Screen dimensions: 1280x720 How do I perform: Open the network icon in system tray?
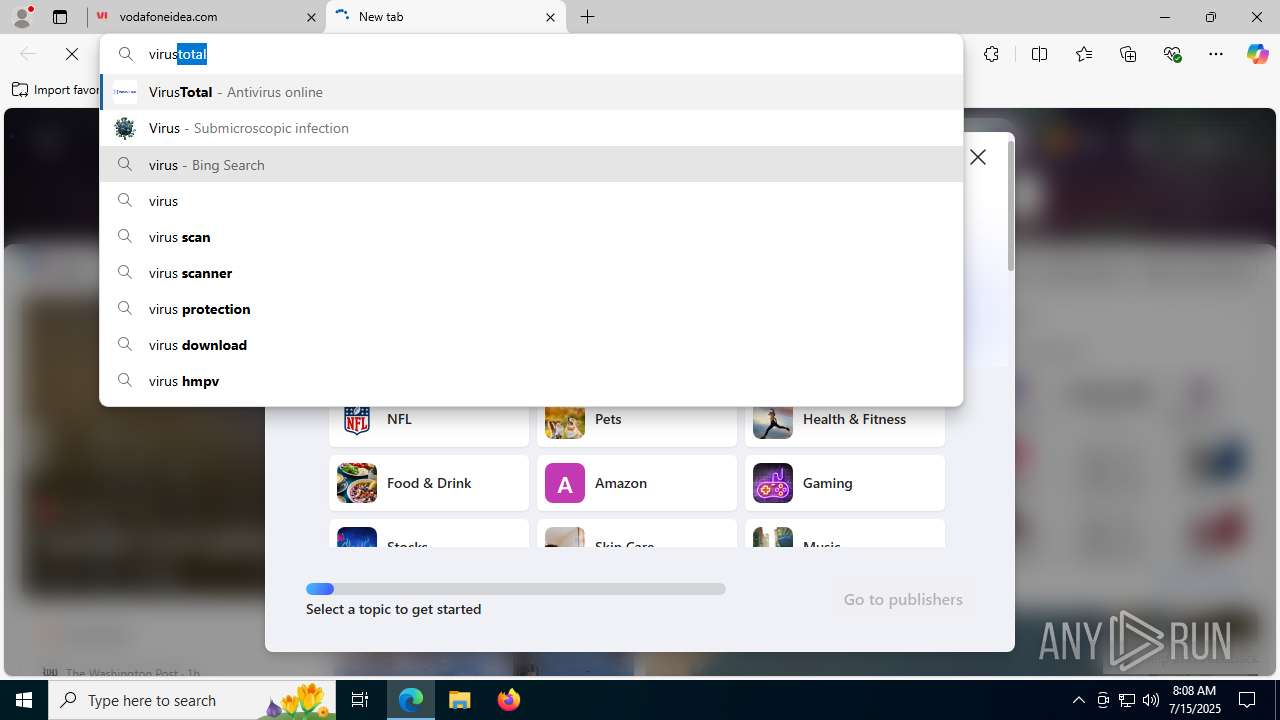click(1127, 700)
